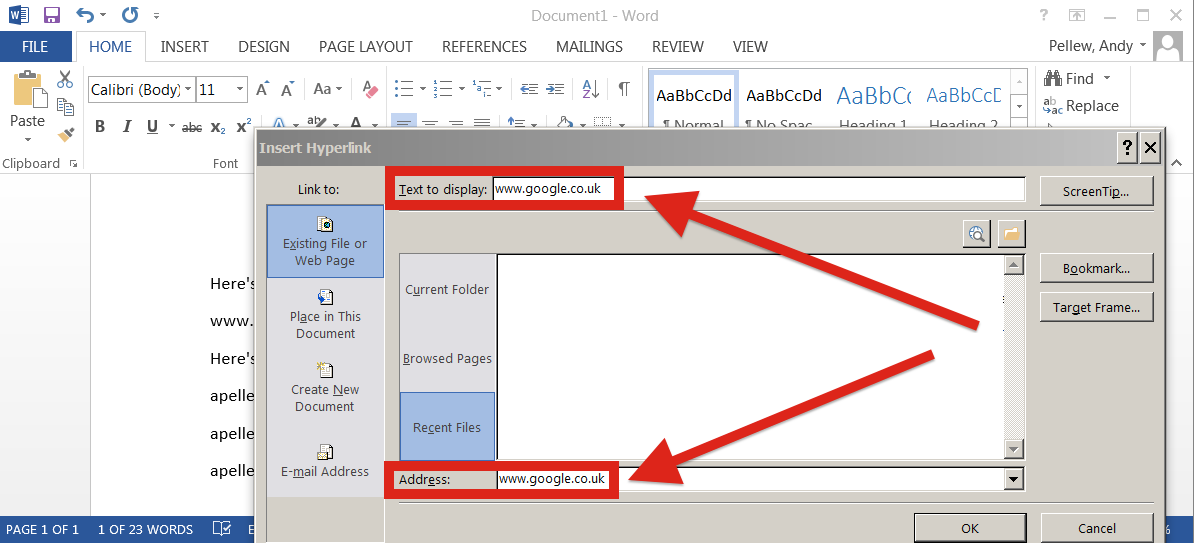Screen dimensions: 1194x543
Task: Click the dialog file list scrollbar
Action: (x=1014, y=357)
